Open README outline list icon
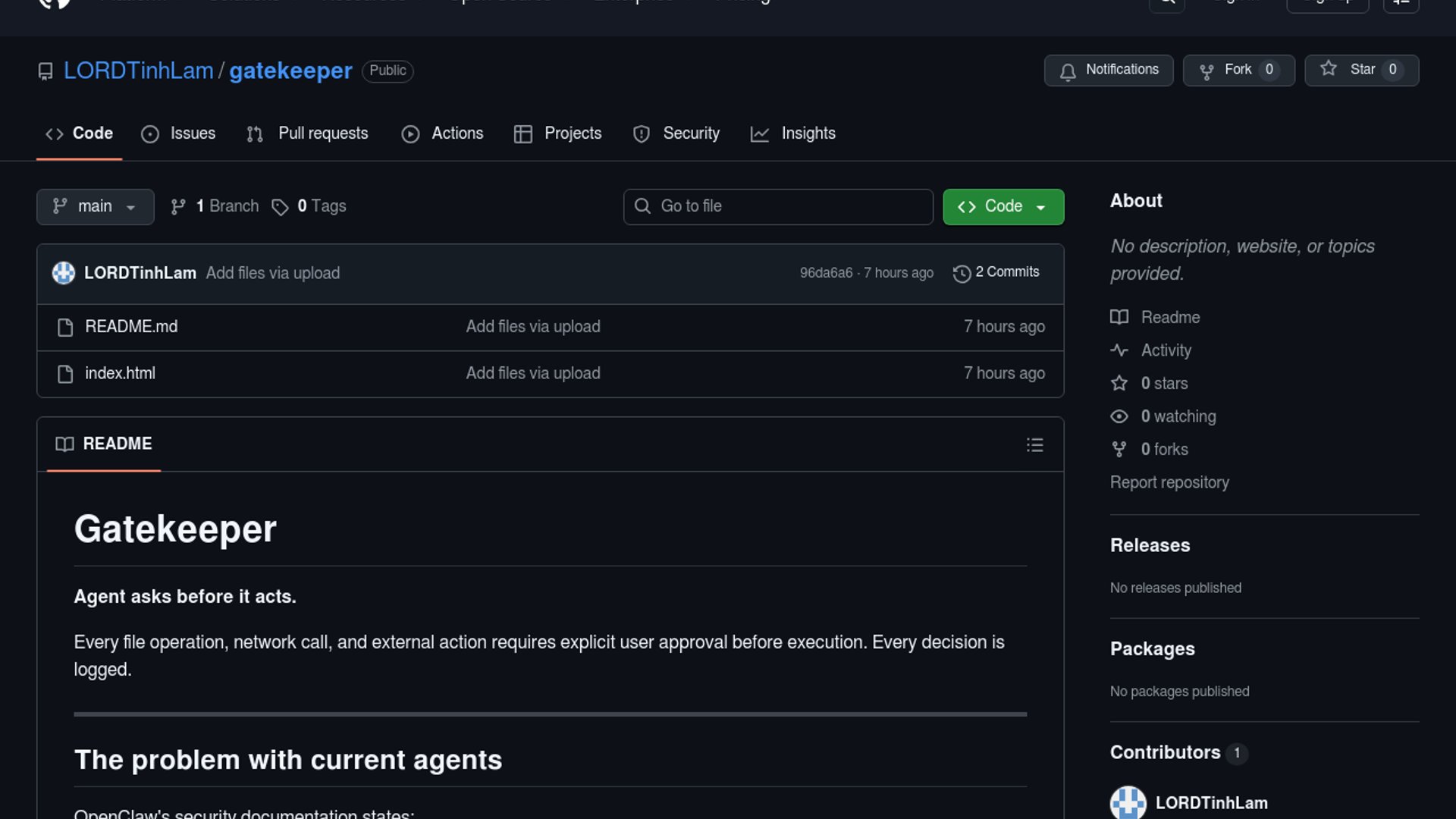The width and height of the screenshot is (1456, 819). coord(1034,445)
